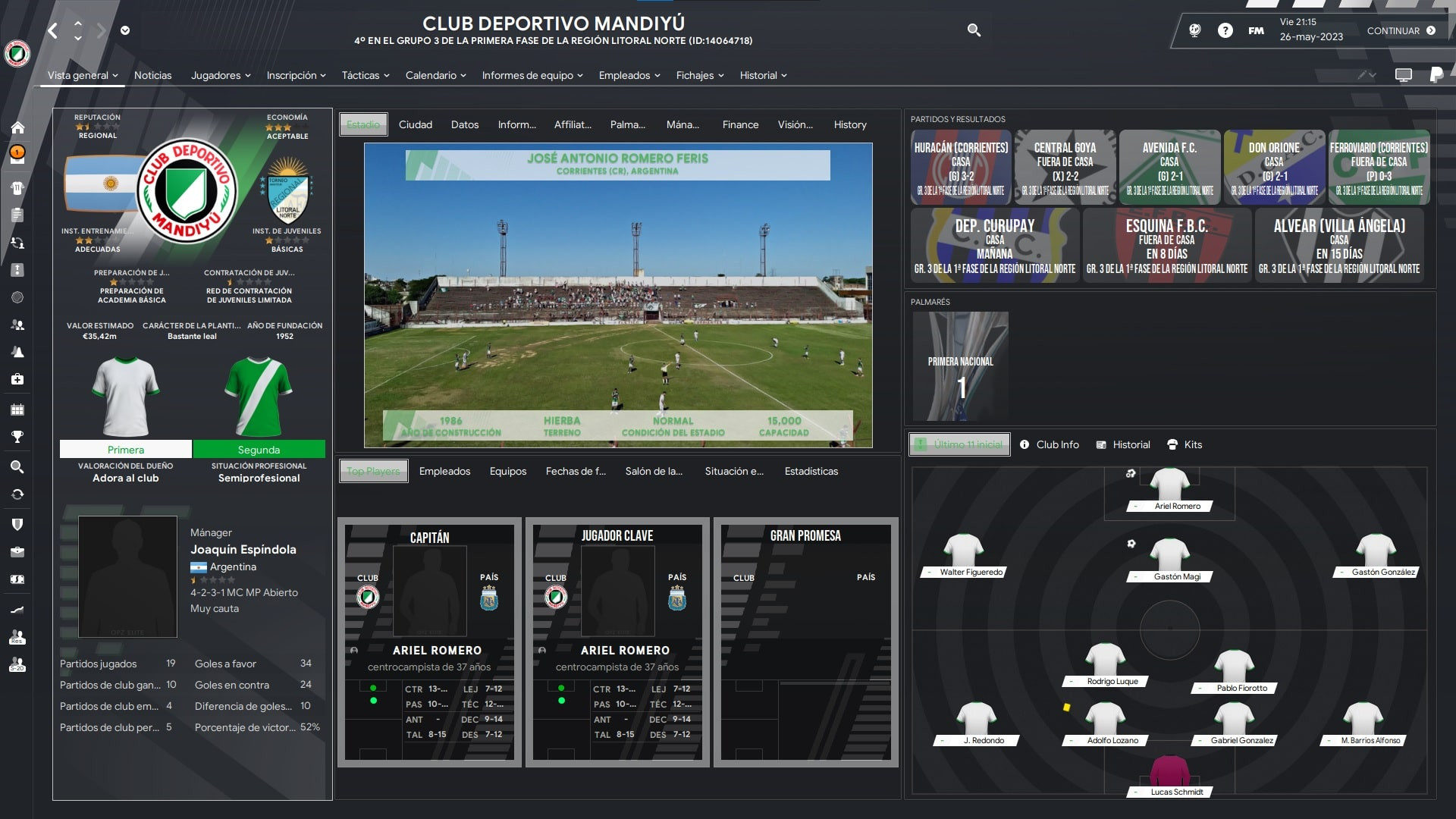Open manager Joaquín Espíndola's profile
The width and height of the screenshot is (1456, 819).
coord(243,549)
